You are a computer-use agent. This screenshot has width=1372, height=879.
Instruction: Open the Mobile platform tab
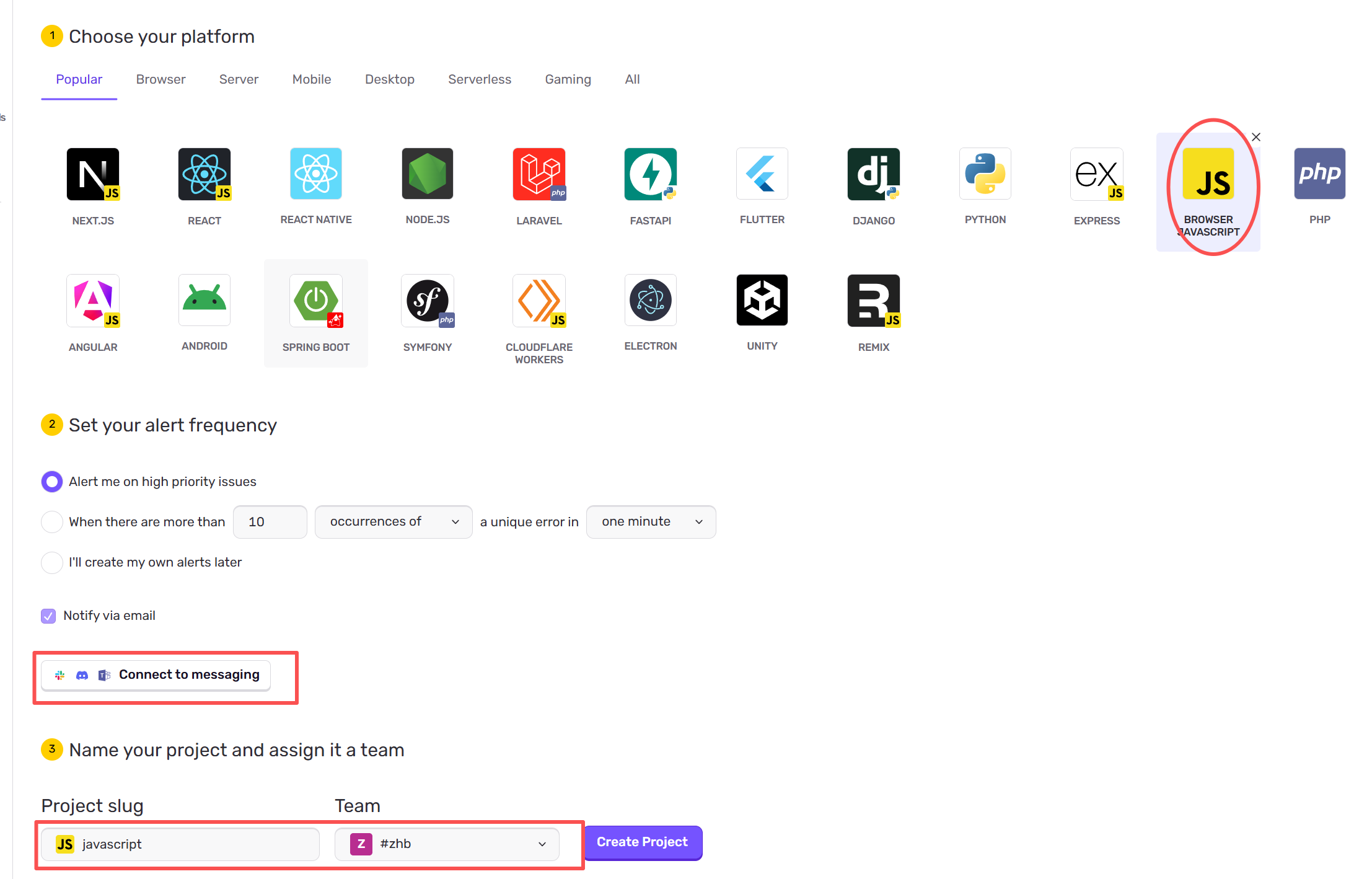[312, 79]
